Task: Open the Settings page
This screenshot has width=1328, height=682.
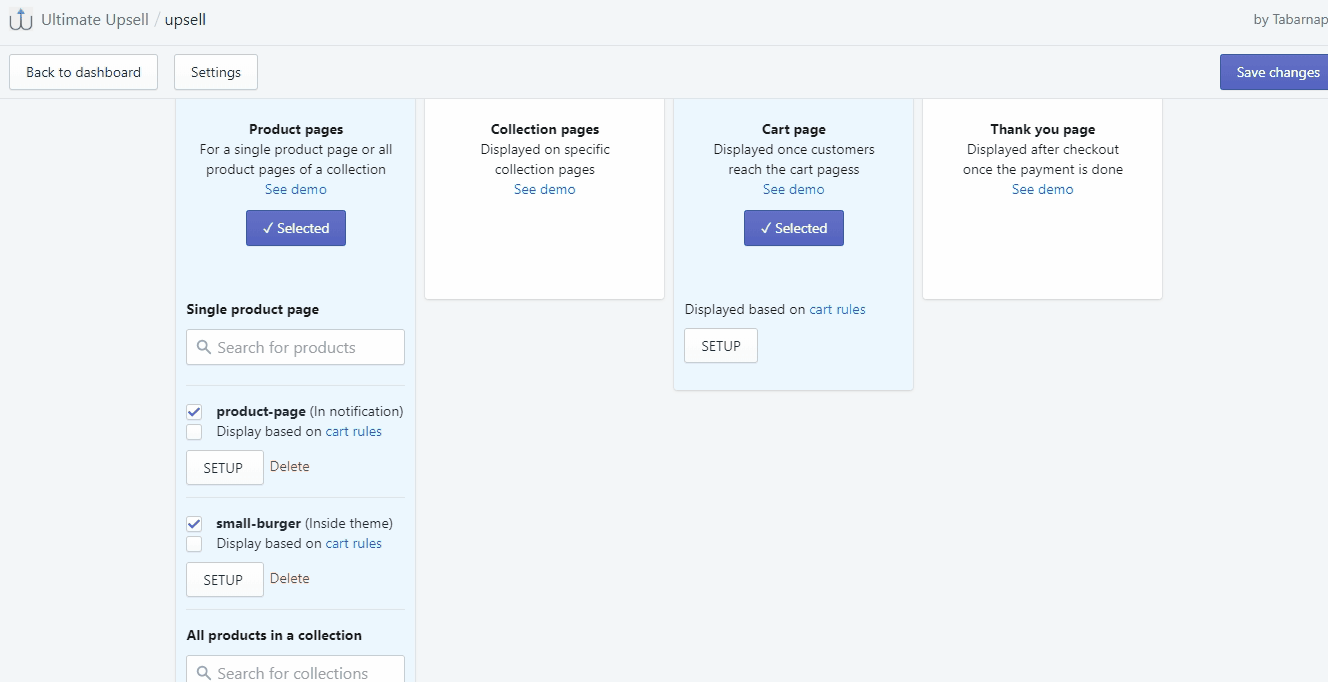Action: coord(215,71)
